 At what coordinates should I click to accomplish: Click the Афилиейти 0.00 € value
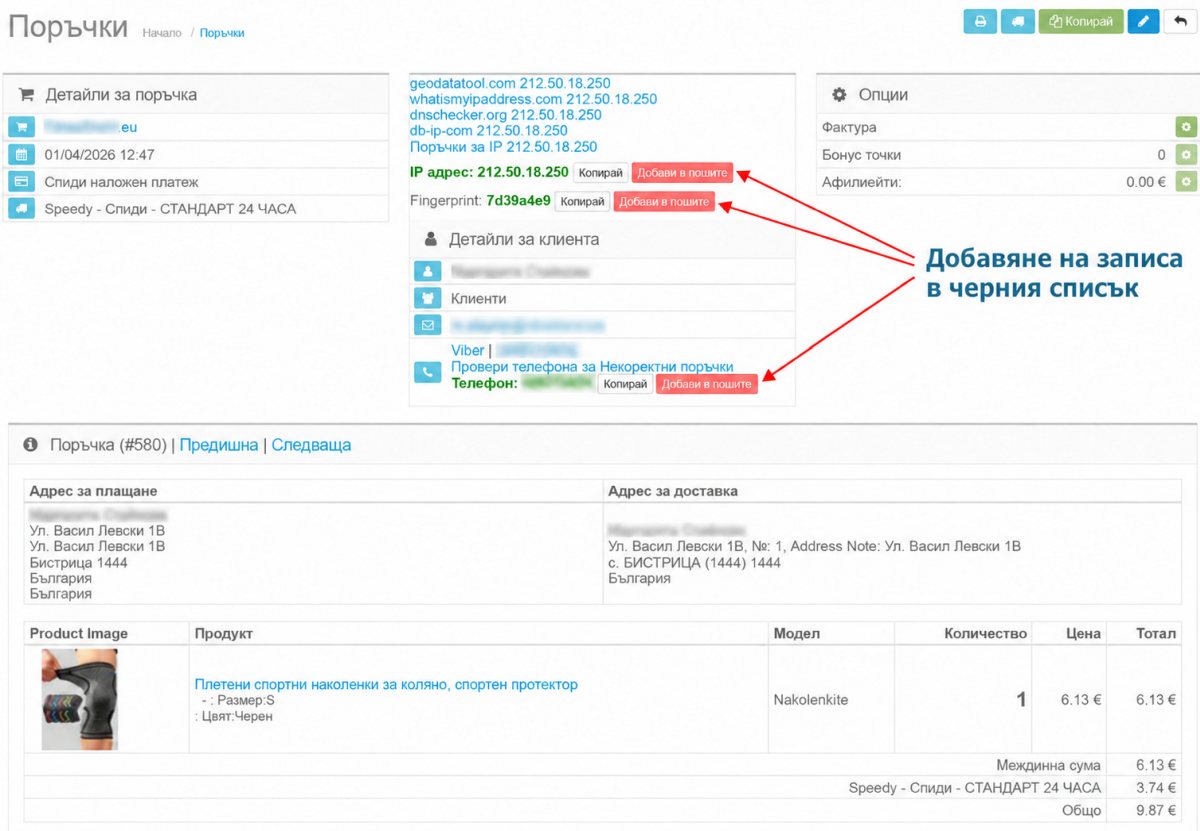(1146, 182)
